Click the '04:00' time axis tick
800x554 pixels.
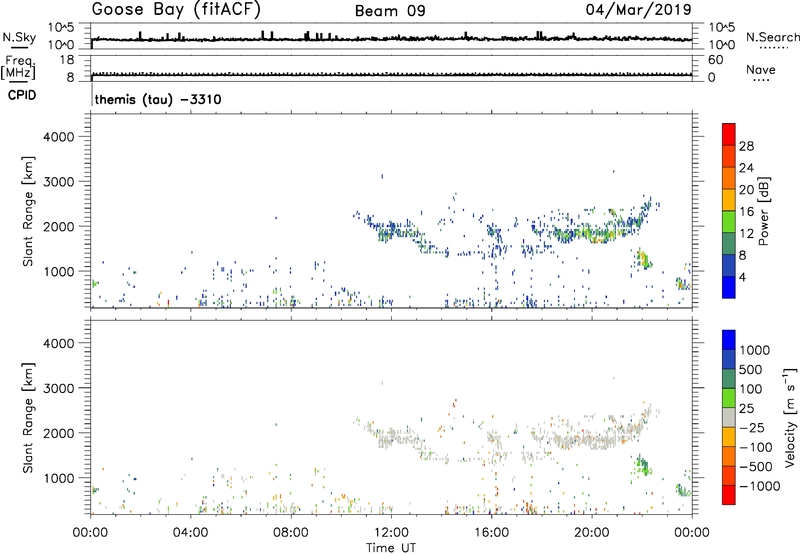[190, 533]
